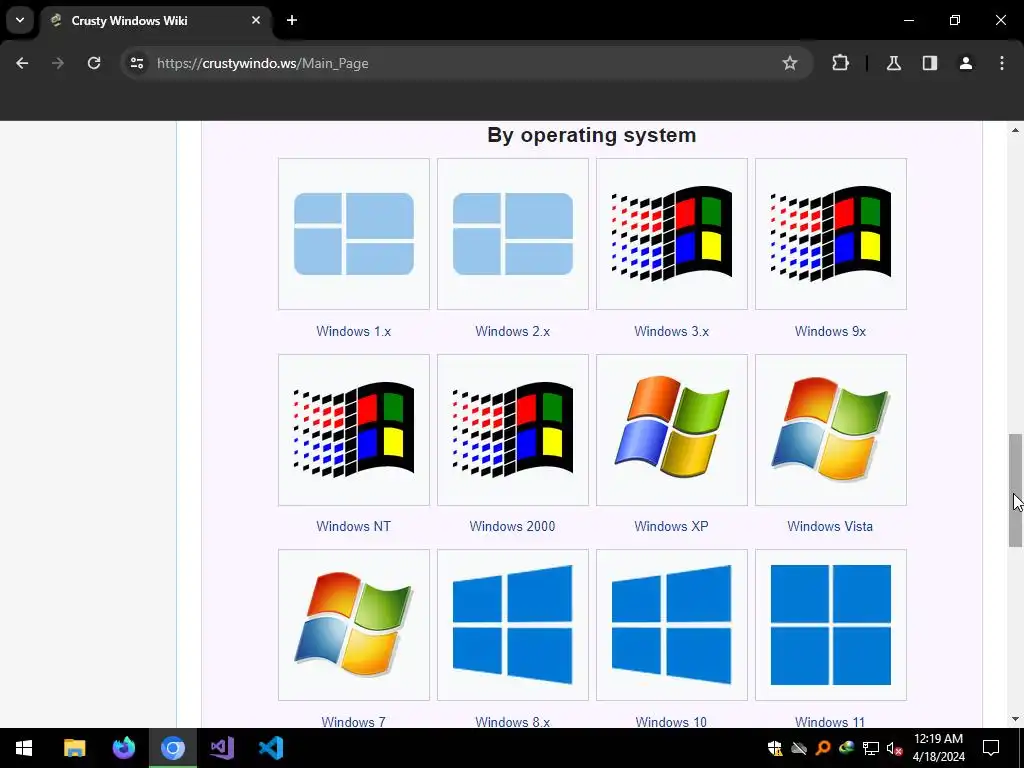Select the Crusty Windows Wiki tab
Screen dimensions: 1024x768
pos(155,21)
